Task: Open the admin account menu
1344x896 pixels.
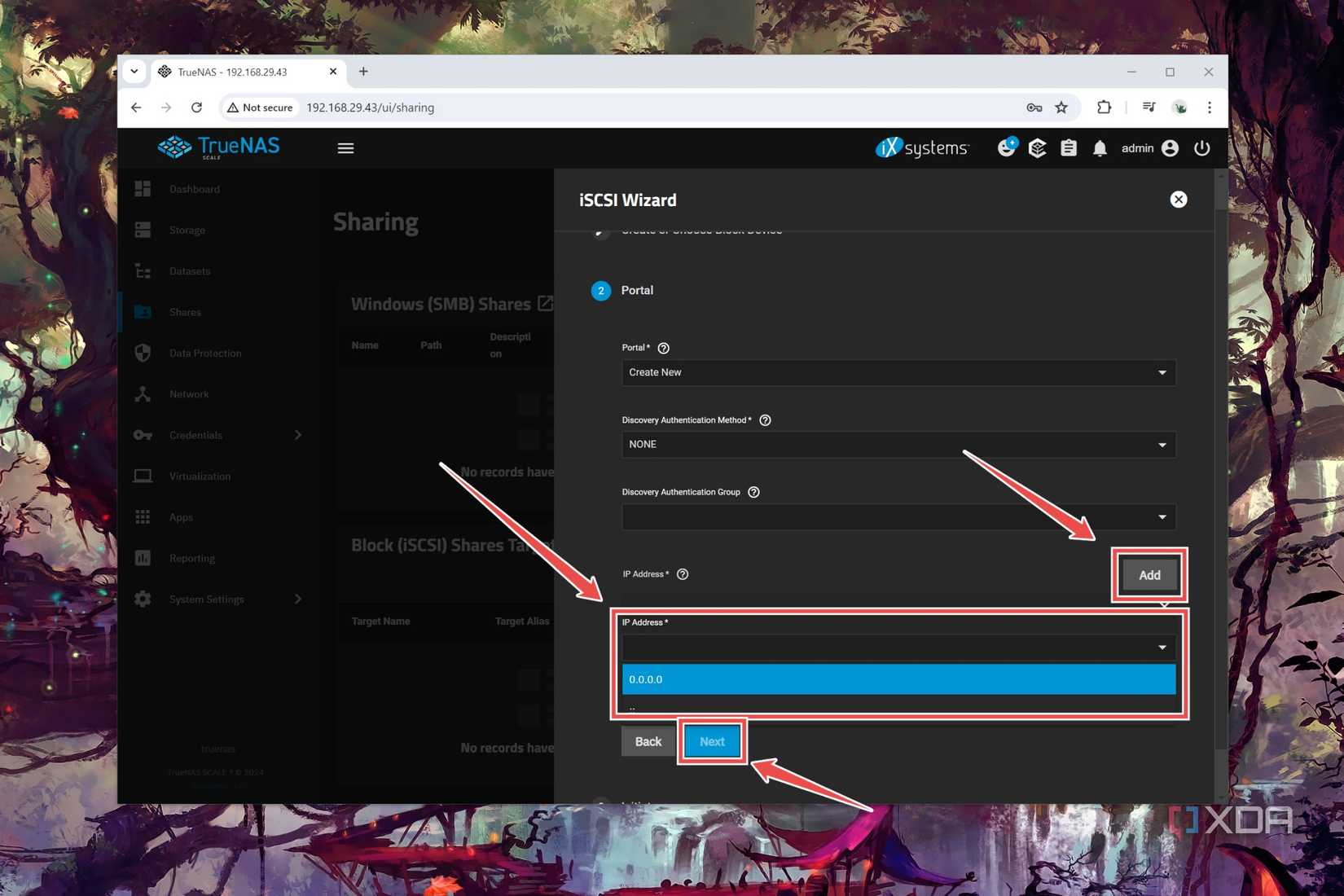Action: 1149,148
